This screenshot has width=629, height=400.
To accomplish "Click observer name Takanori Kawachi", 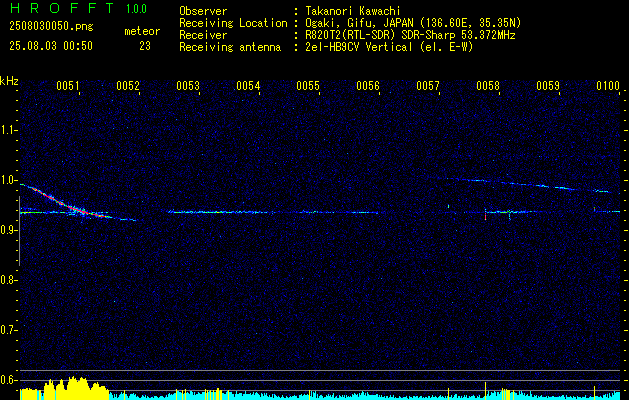I will click(353, 11).
